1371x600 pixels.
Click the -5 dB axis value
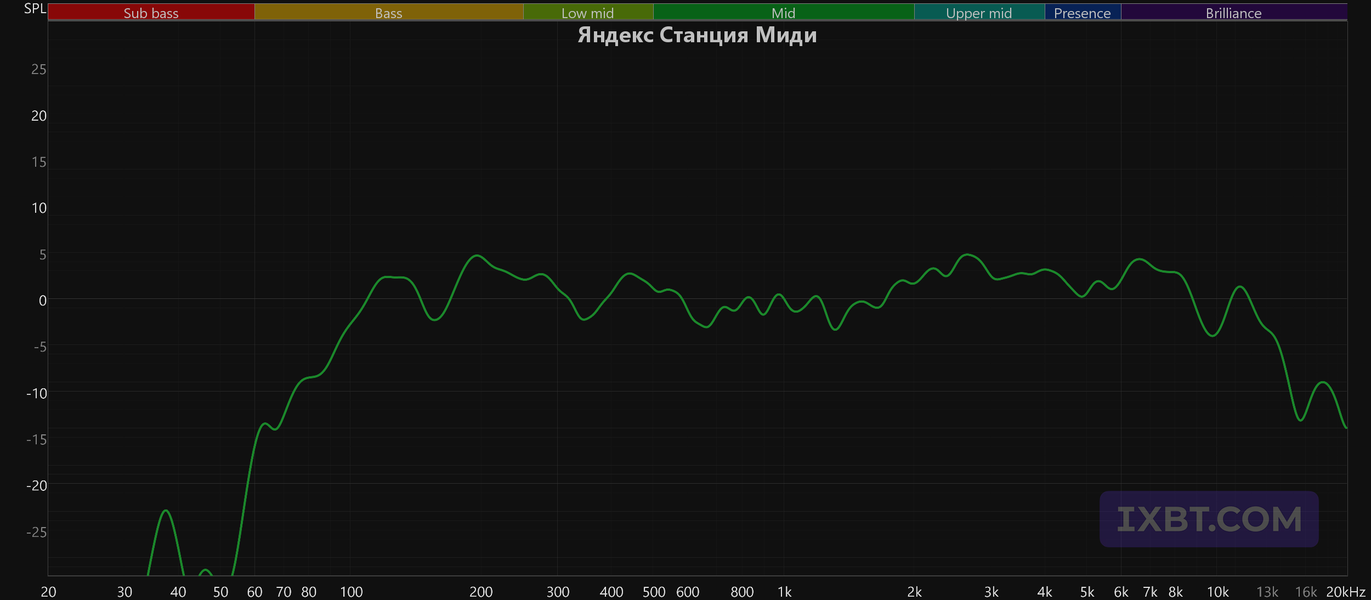click(39, 346)
